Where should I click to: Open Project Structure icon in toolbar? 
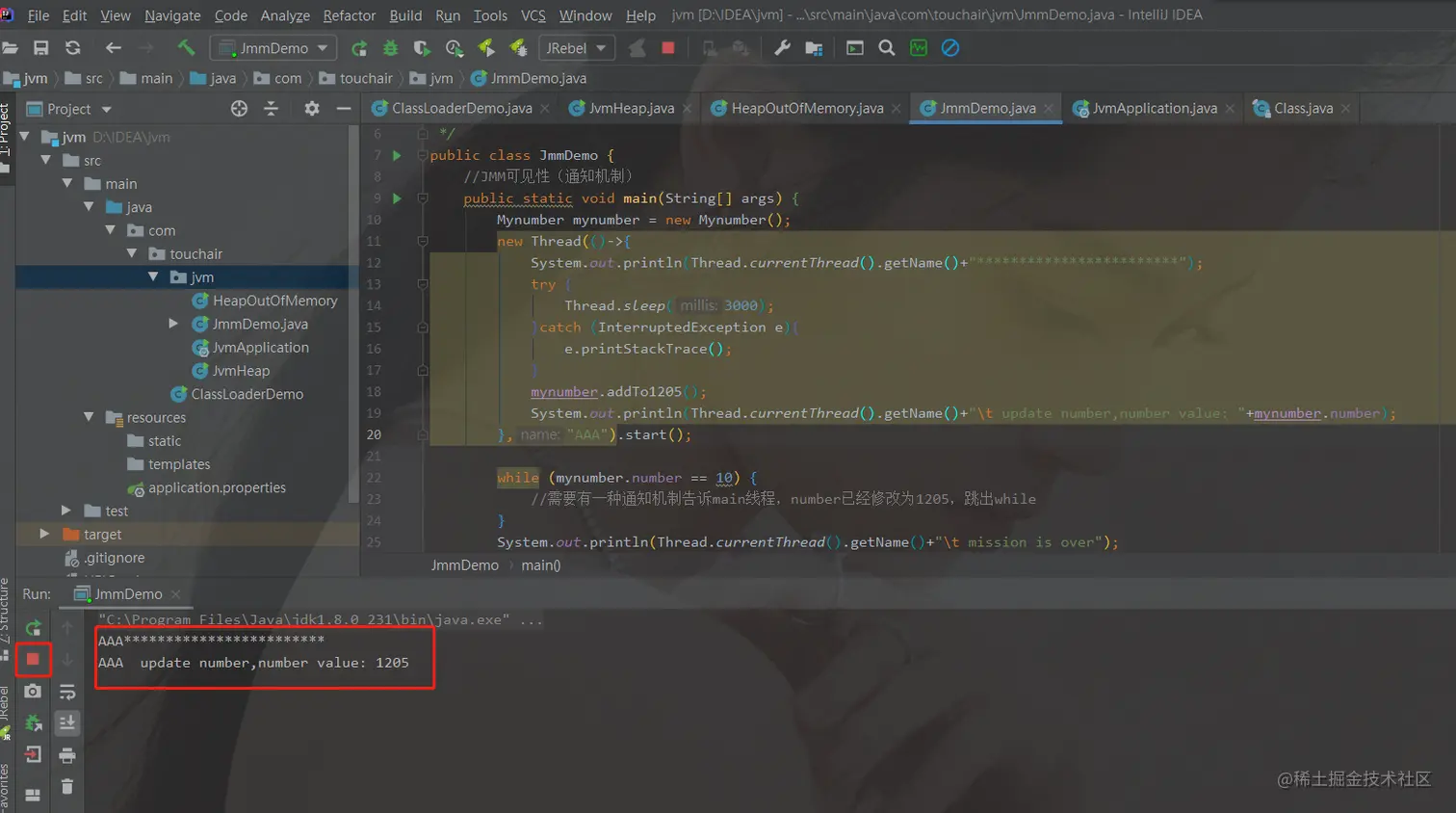[814, 48]
